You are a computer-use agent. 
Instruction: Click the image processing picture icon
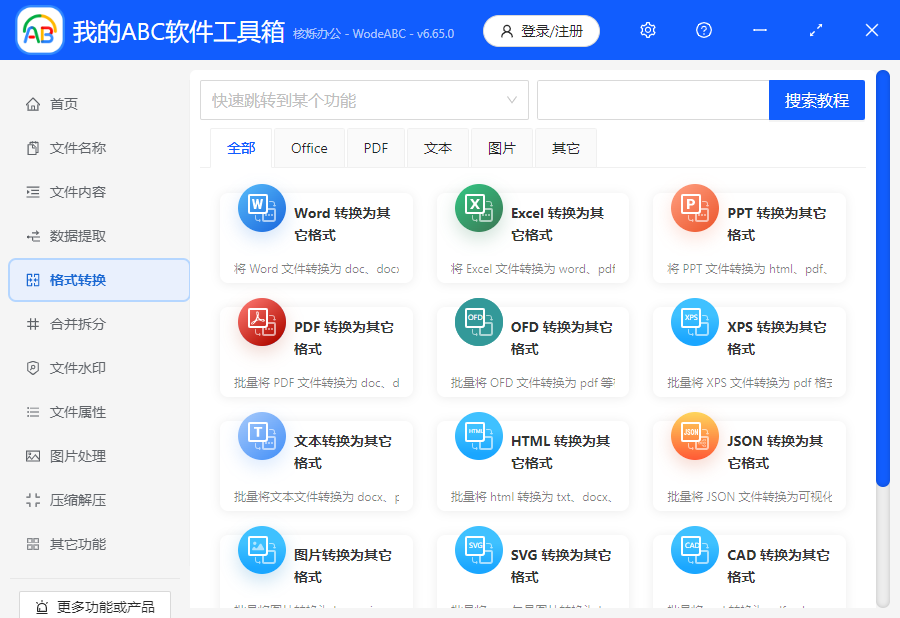[x=33, y=456]
